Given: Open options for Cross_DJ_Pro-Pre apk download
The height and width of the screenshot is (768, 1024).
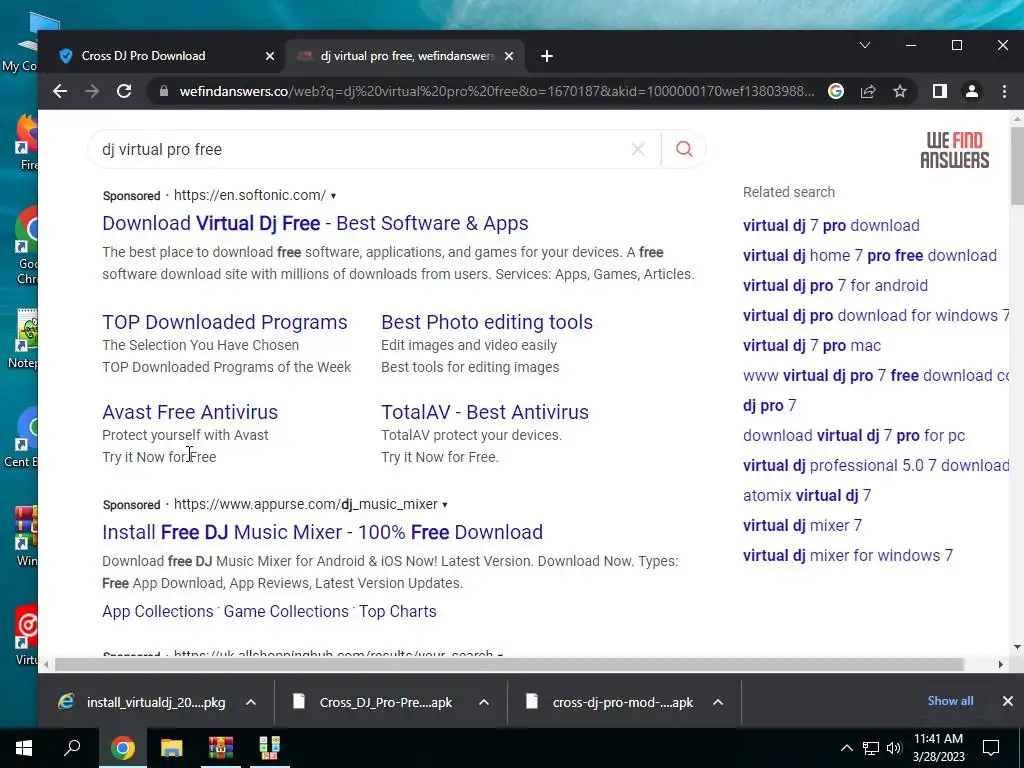Looking at the screenshot, I should click(484, 703).
